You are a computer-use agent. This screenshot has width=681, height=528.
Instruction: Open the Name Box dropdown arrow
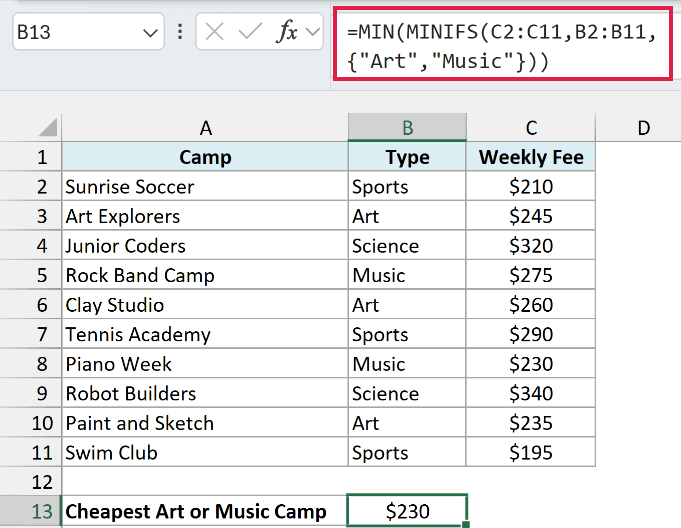click(x=150, y=33)
